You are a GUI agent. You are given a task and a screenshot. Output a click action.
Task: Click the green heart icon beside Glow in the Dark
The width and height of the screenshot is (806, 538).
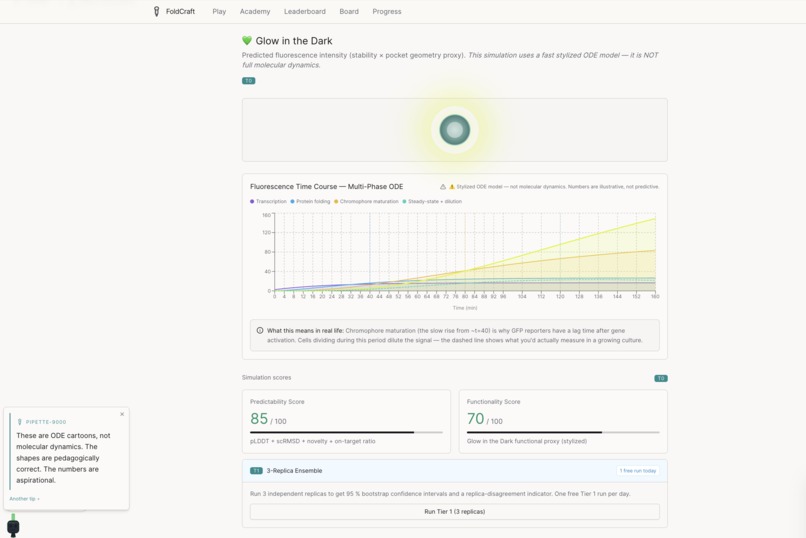pyautogui.click(x=247, y=41)
